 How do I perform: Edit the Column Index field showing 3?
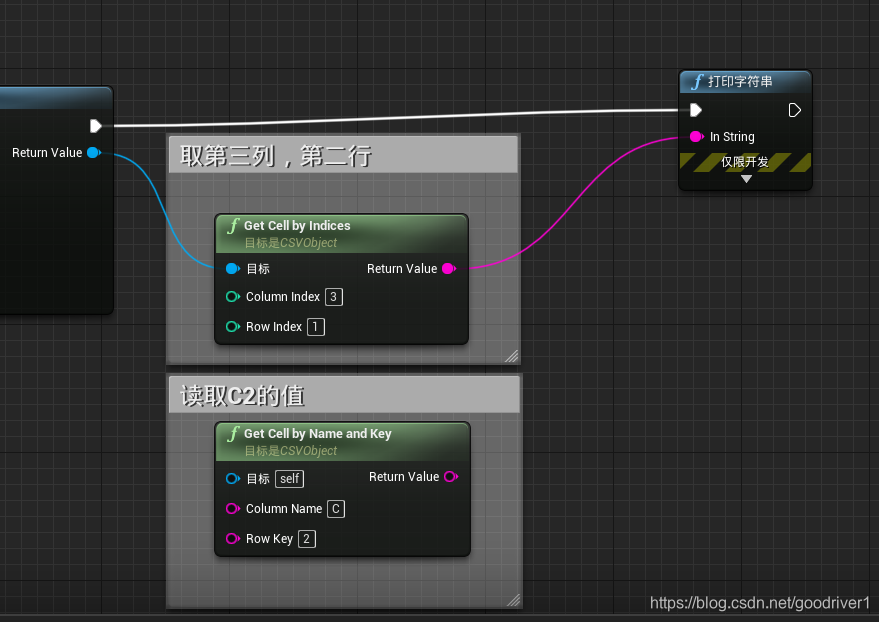point(333,297)
